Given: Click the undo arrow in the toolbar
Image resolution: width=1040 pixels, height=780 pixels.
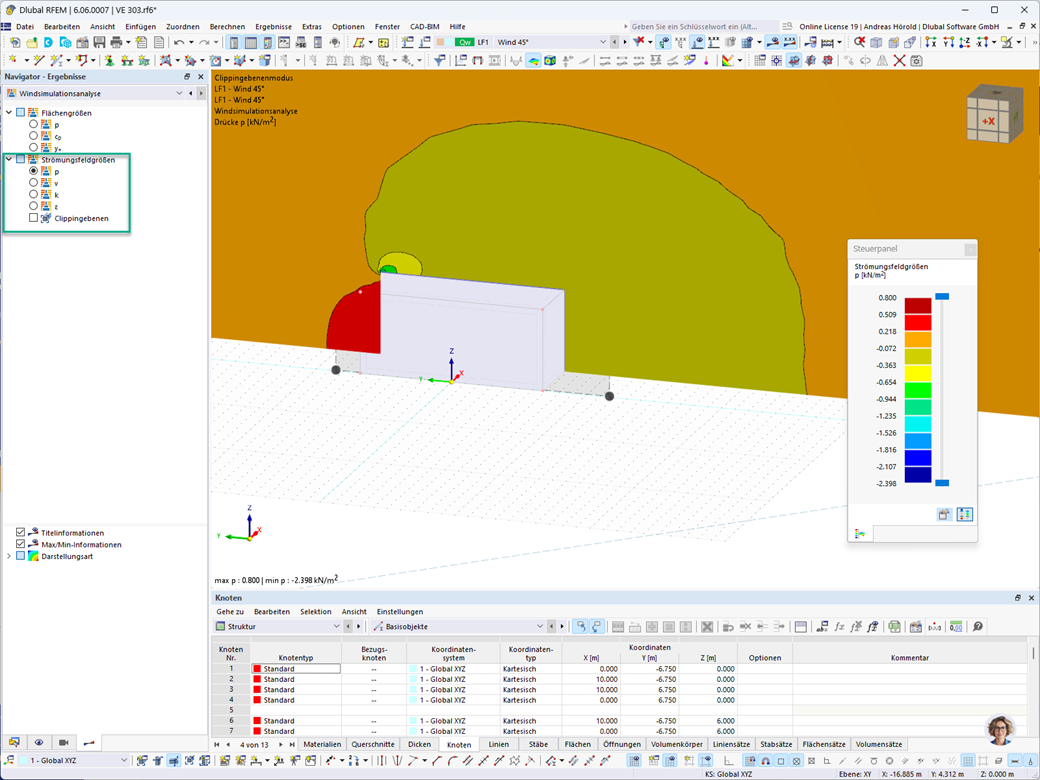Looking at the screenshot, I should [x=179, y=42].
